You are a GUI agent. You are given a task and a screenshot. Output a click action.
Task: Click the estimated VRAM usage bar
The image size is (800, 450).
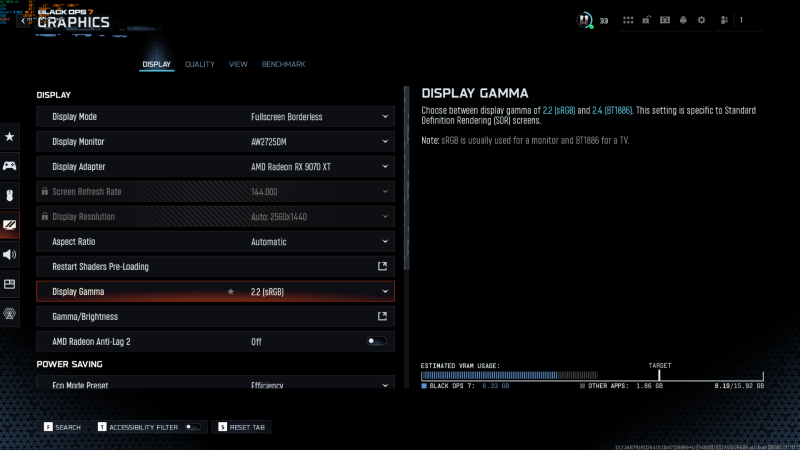592,376
